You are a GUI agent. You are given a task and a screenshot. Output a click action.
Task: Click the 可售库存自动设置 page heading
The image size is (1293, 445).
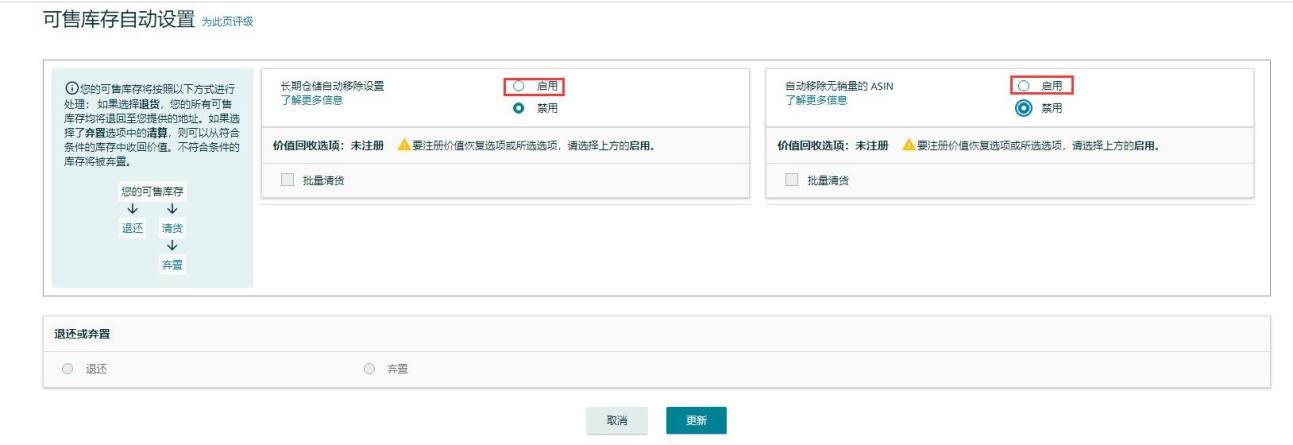point(120,20)
